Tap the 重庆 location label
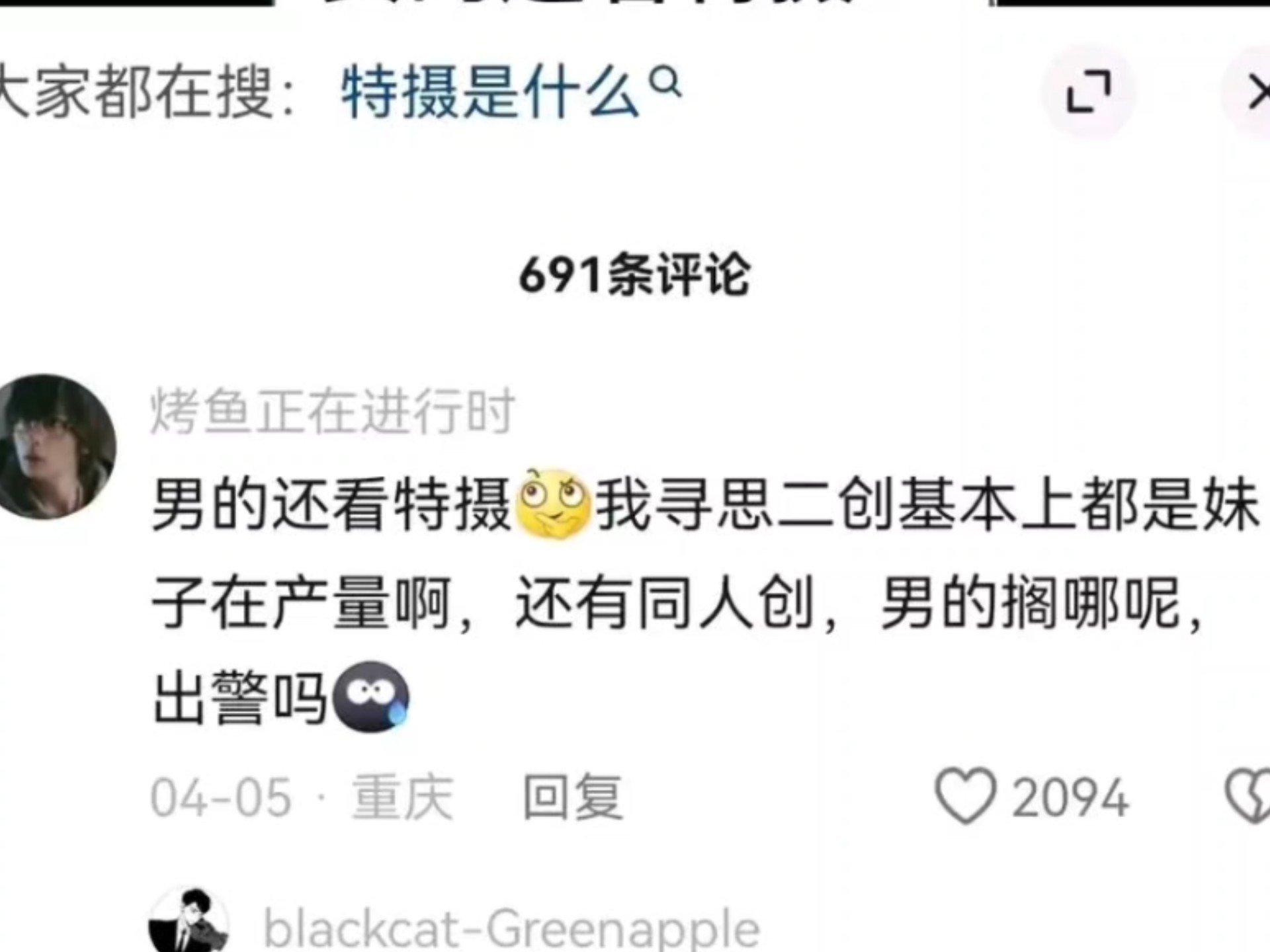The image size is (1270, 952). click(402, 797)
